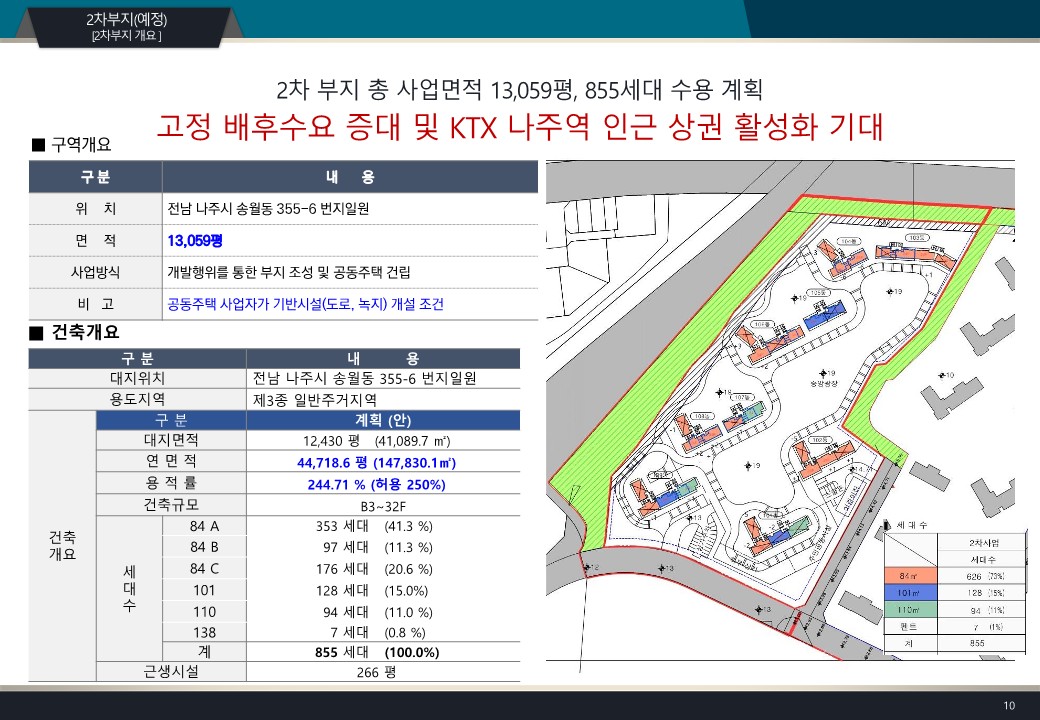Click the '계획 (안)' column header

click(383, 420)
